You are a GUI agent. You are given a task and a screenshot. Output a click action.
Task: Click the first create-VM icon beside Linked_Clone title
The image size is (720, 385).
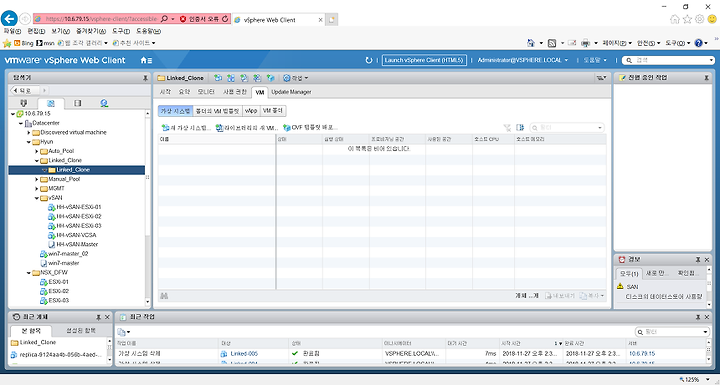pyautogui.click(x=219, y=78)
